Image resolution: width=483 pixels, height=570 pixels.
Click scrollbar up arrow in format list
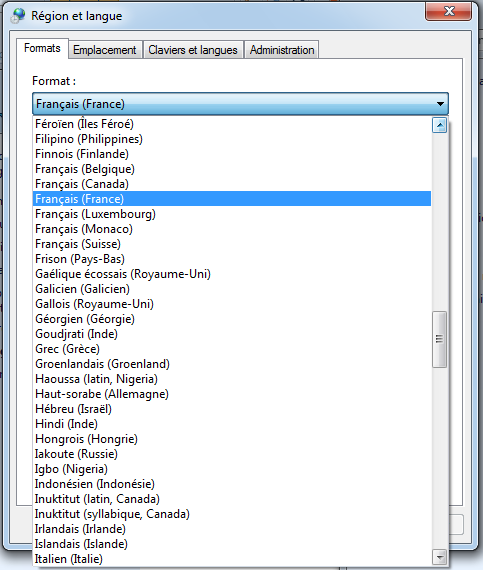click(x=440, y=125)
